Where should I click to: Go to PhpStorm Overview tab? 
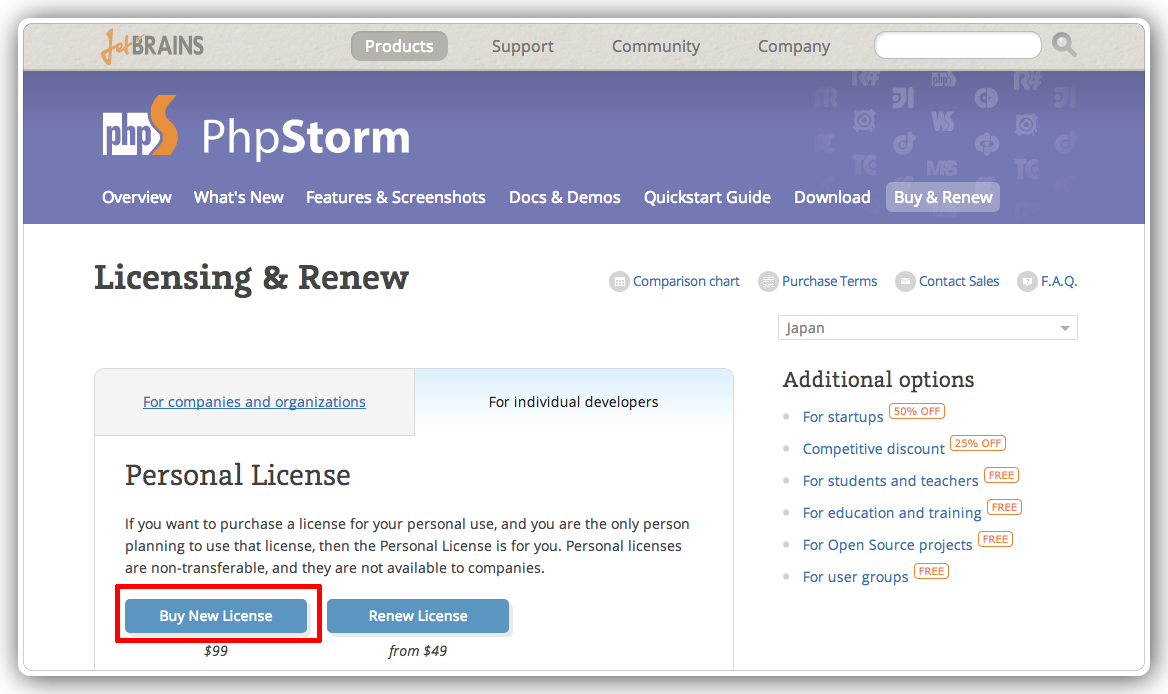pos(136,197)
